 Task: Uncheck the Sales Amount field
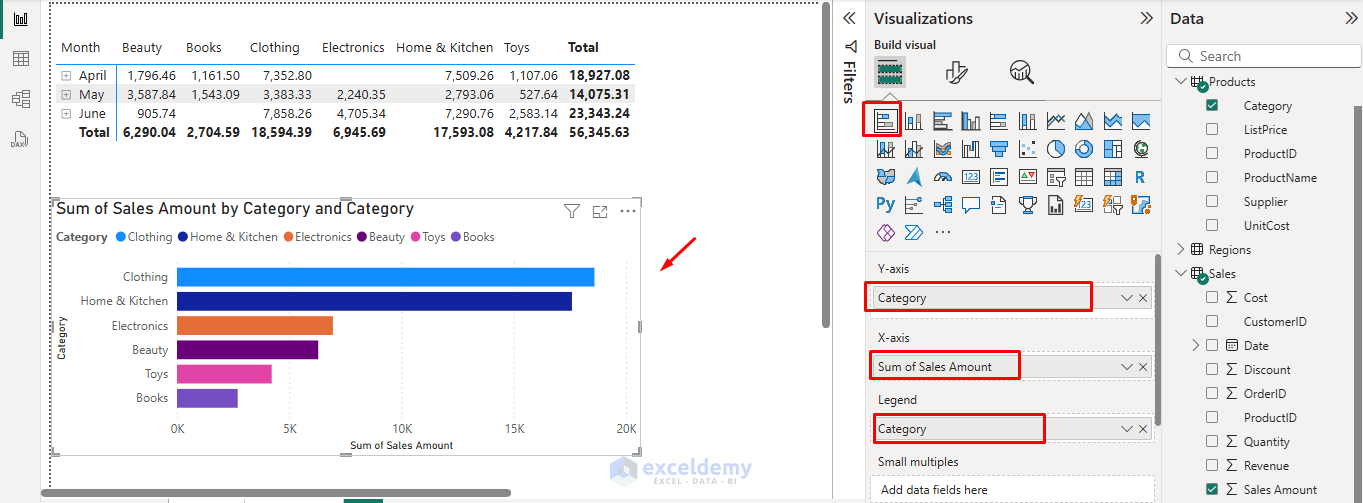pyautogui.click(x=1212, y=489)
